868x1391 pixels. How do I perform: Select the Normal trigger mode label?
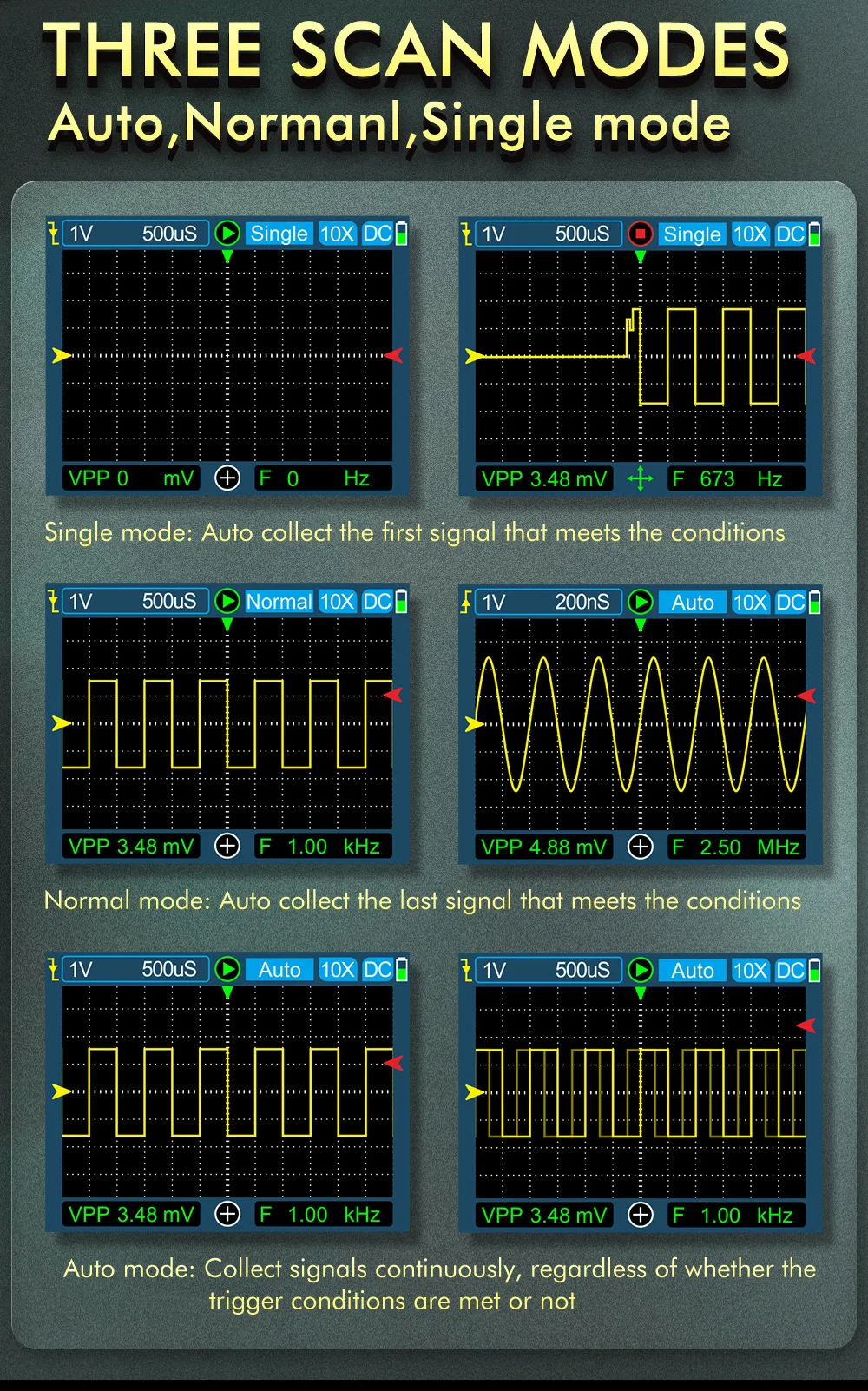[279, 601]
